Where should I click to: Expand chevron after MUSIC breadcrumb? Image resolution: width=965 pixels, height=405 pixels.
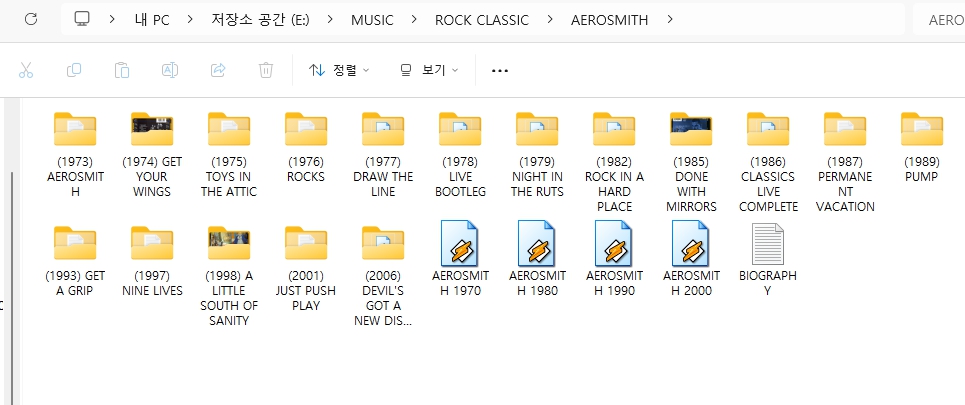(x=414, y=20)
